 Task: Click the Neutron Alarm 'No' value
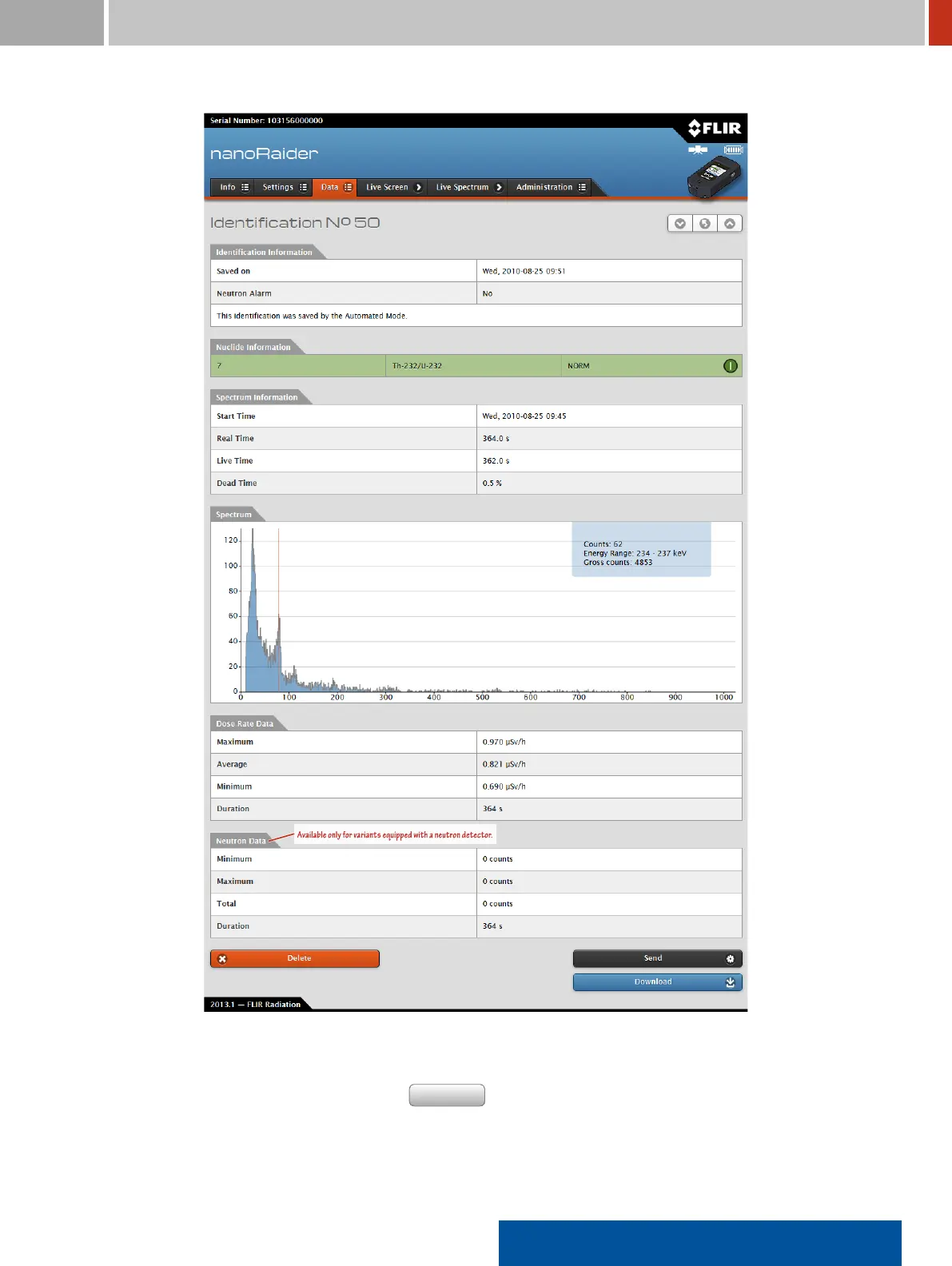tap(488, 294)
